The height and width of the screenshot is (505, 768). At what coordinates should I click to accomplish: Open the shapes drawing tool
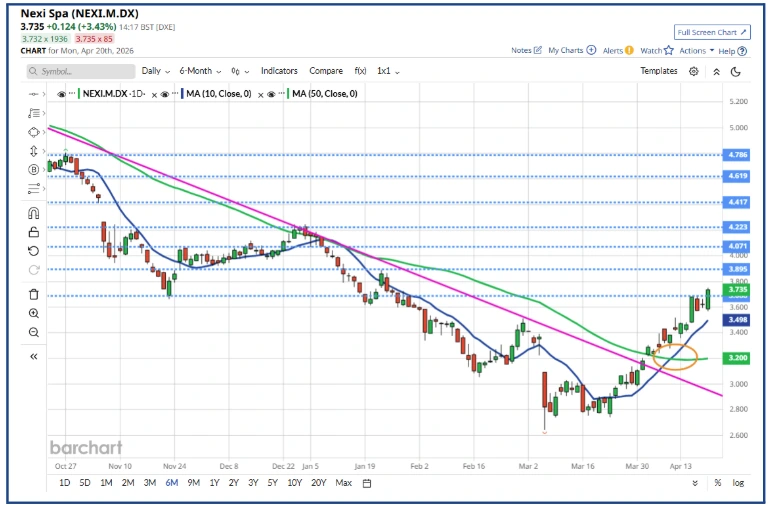pyautogui.click(x=34, y=132)
